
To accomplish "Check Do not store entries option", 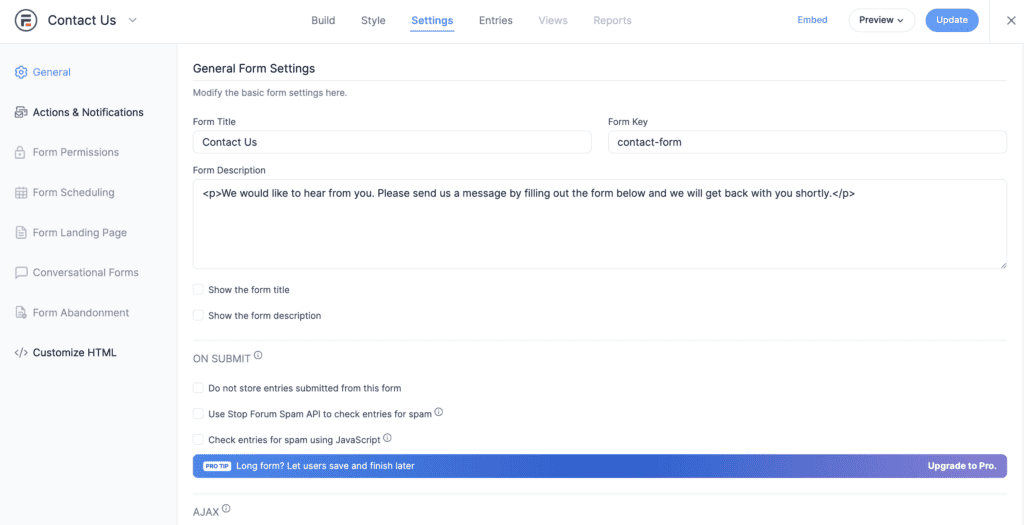I will click(x=198, y=388).
